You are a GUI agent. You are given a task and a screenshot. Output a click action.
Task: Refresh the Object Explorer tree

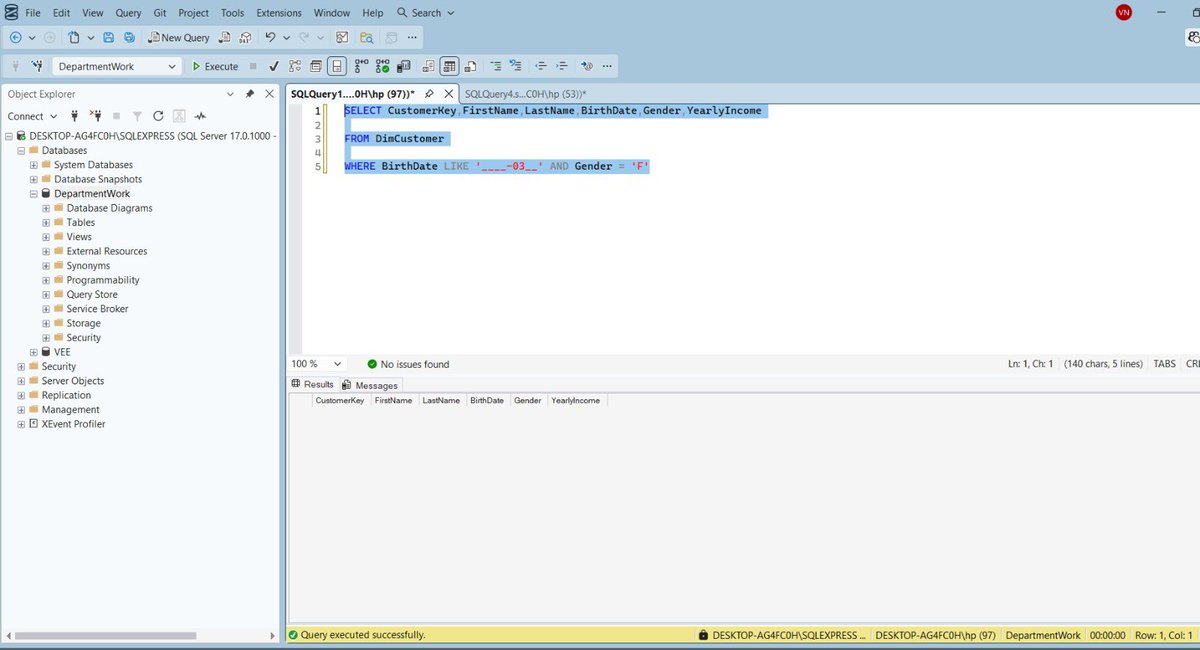coord(158,116)
